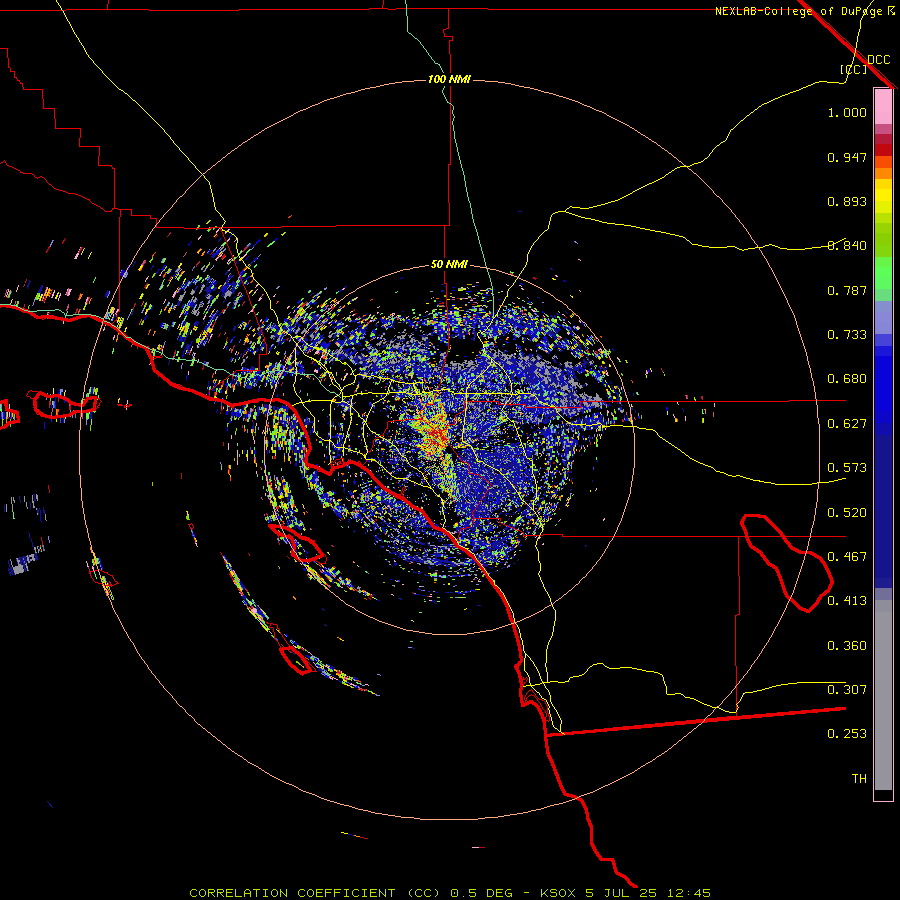
Task: Click the CORRELATION COEFFICIENT caption text
Action: 292,893
